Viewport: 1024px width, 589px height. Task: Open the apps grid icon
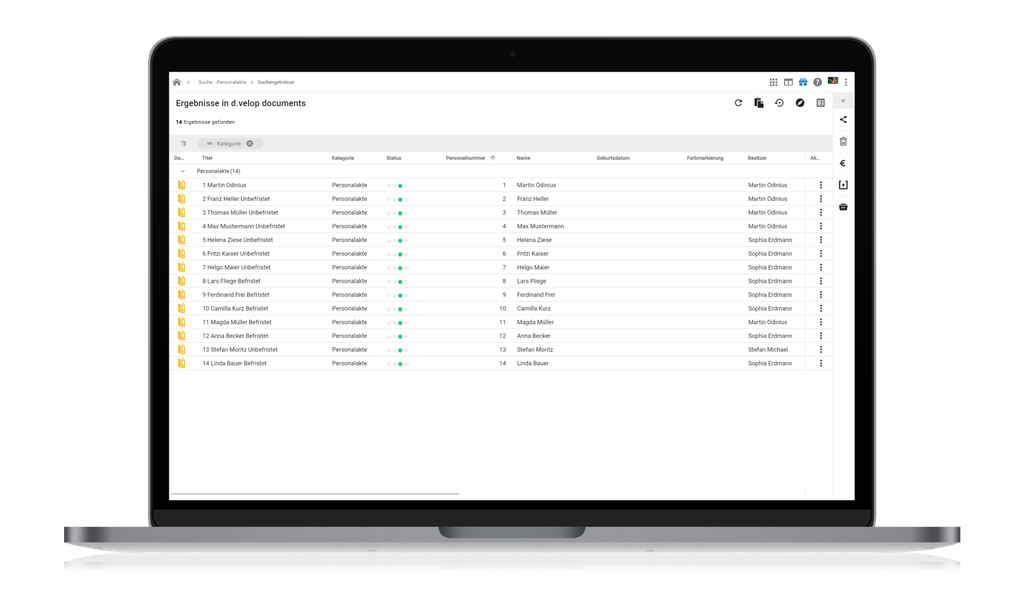point(773,82)
